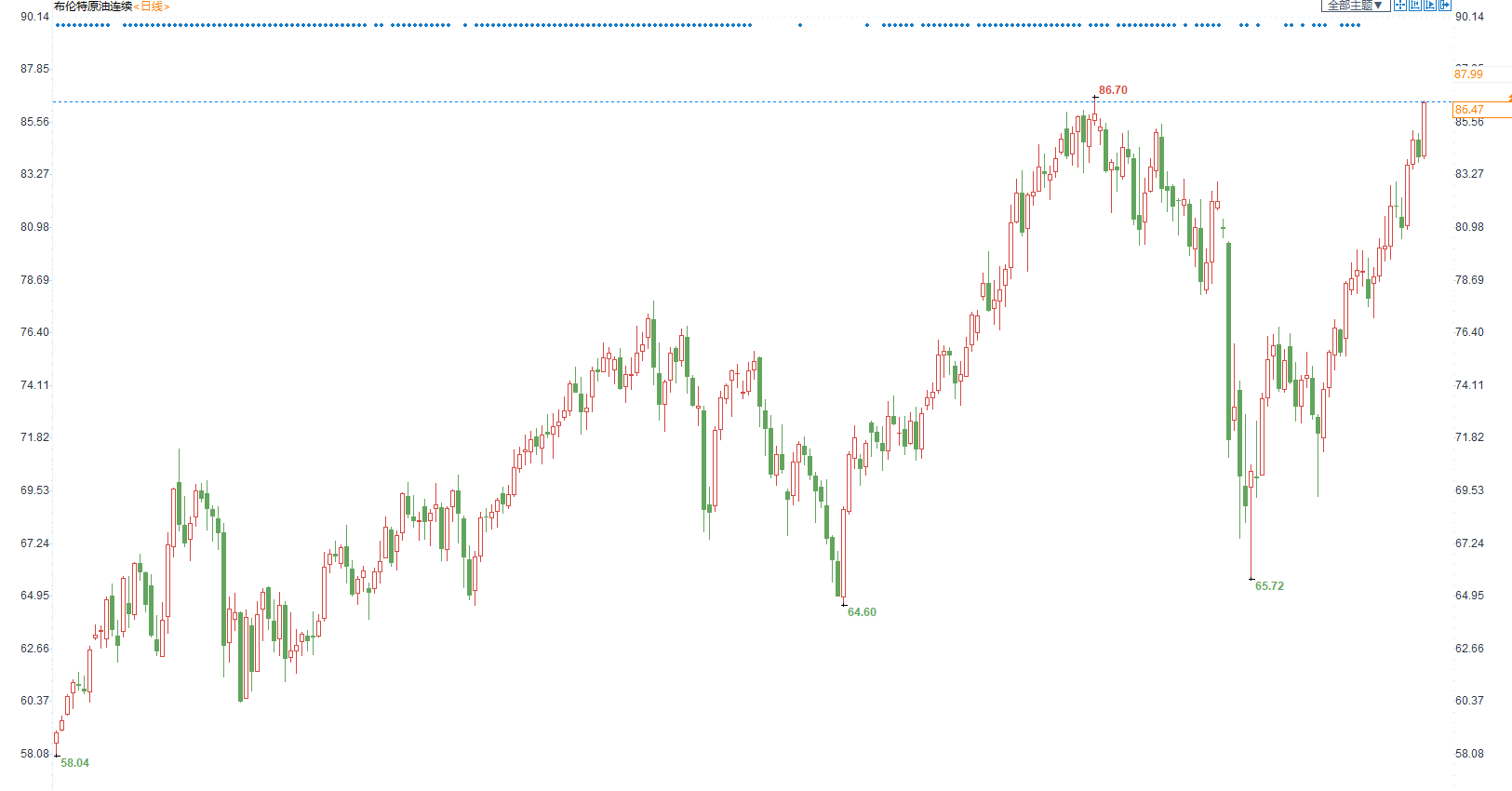Viewport: 1512px width, 791px height.
Task: Click the play-forward range icon
Action: (1429, 6)
